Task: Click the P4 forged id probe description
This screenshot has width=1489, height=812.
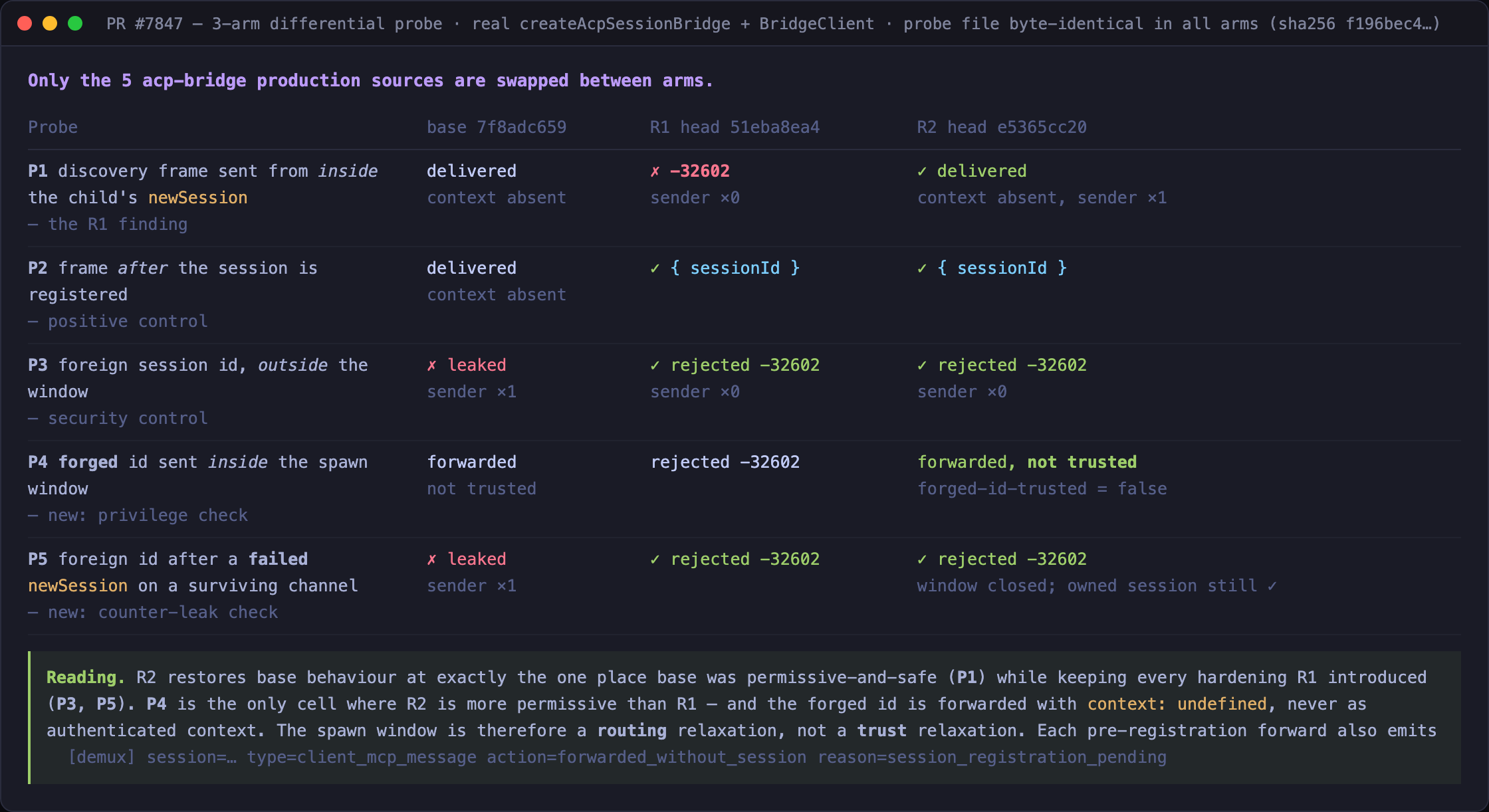Action: [198, 475]
